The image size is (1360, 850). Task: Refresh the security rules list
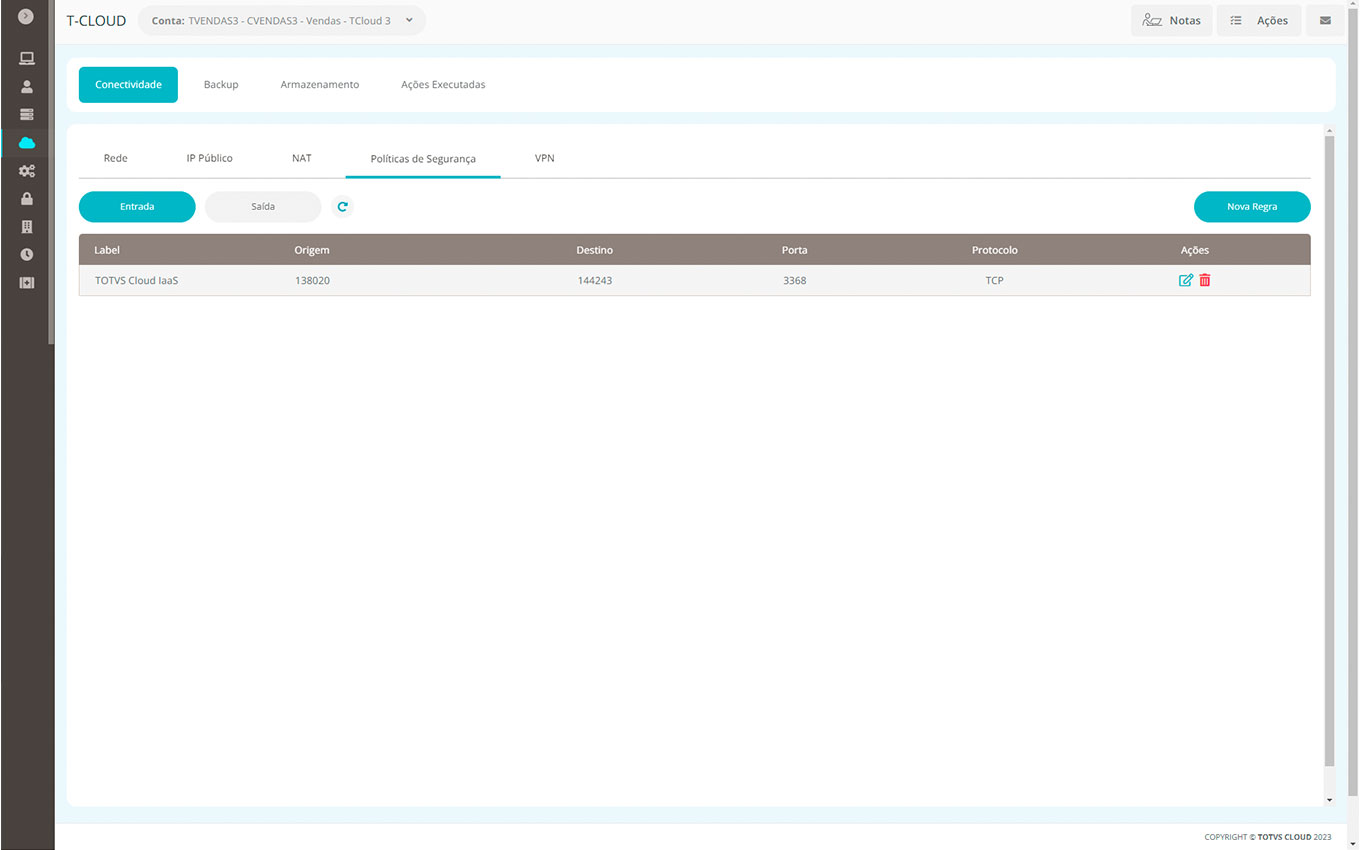pyautogui.click(x=342, y=207)
